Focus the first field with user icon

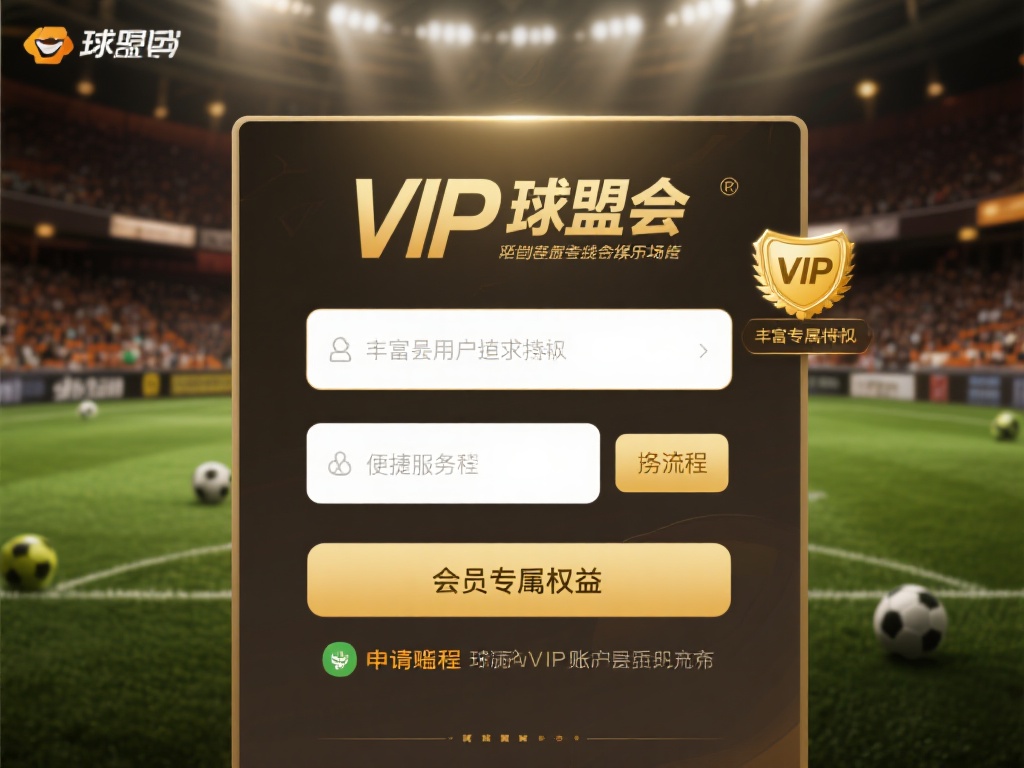click(519, 349)
